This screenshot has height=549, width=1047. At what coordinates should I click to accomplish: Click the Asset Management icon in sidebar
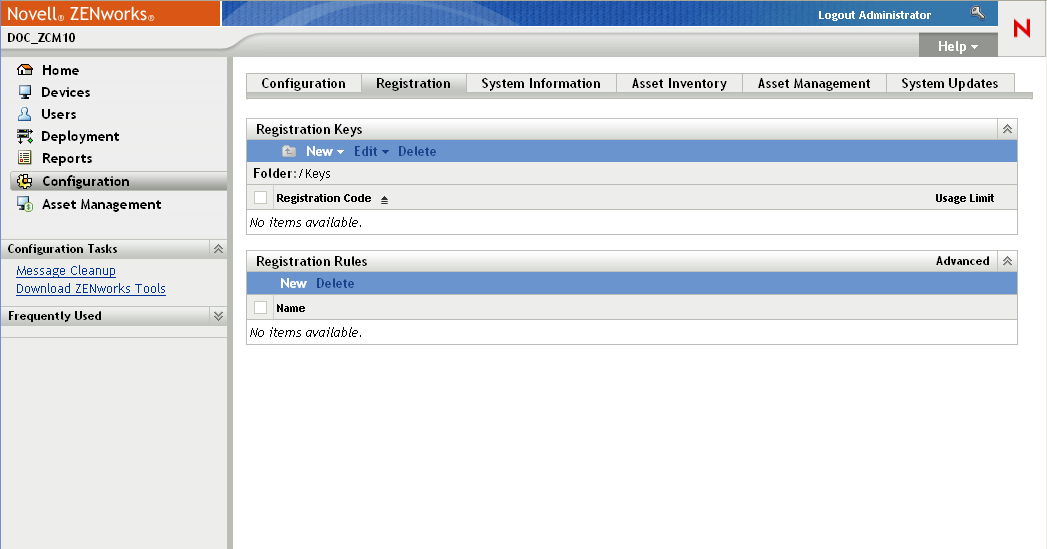25,204
